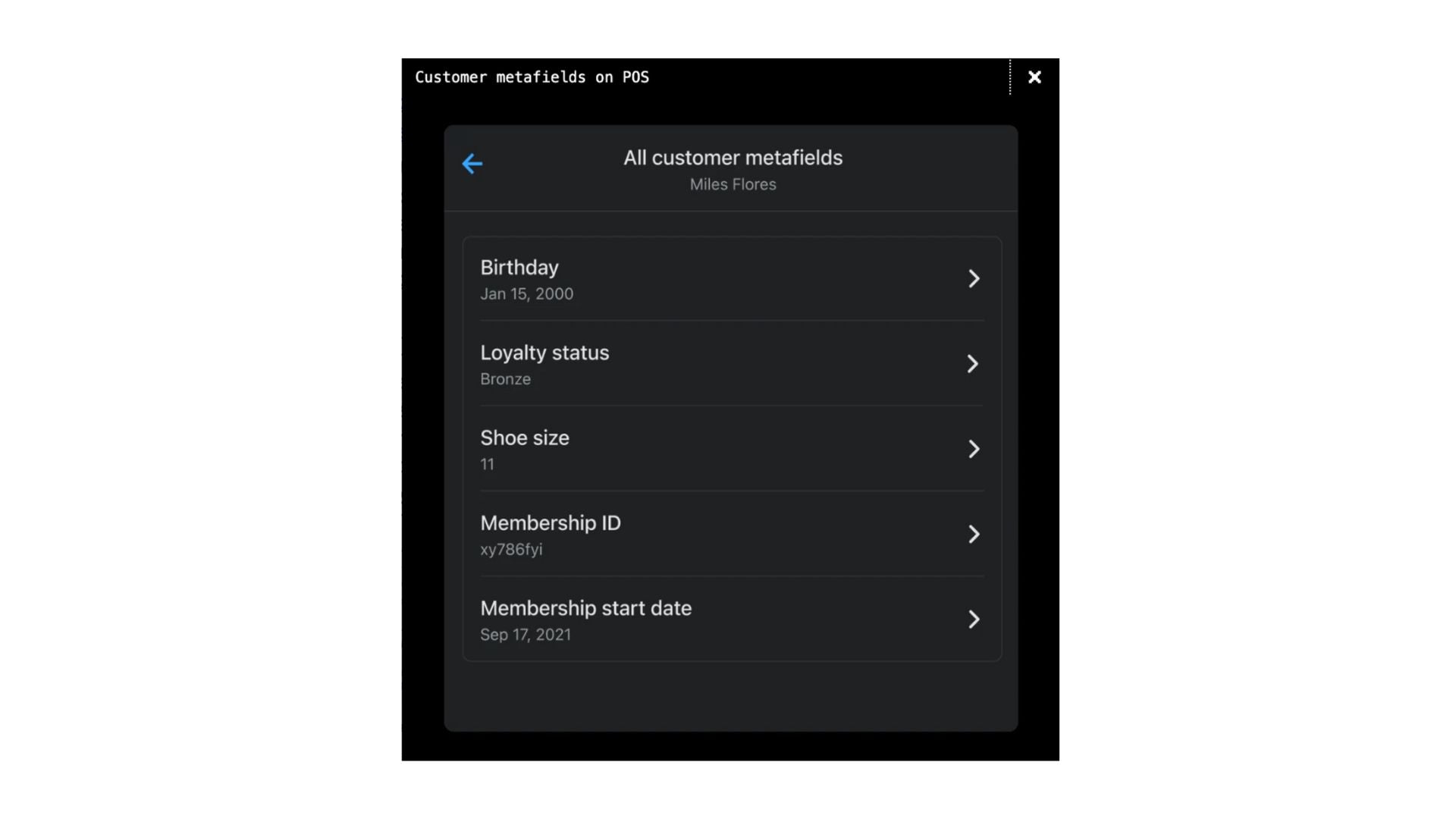Close the Customer metafields on POS overlay
The height and width of the screenshot is (819, 1456).
click(1034, 77)
